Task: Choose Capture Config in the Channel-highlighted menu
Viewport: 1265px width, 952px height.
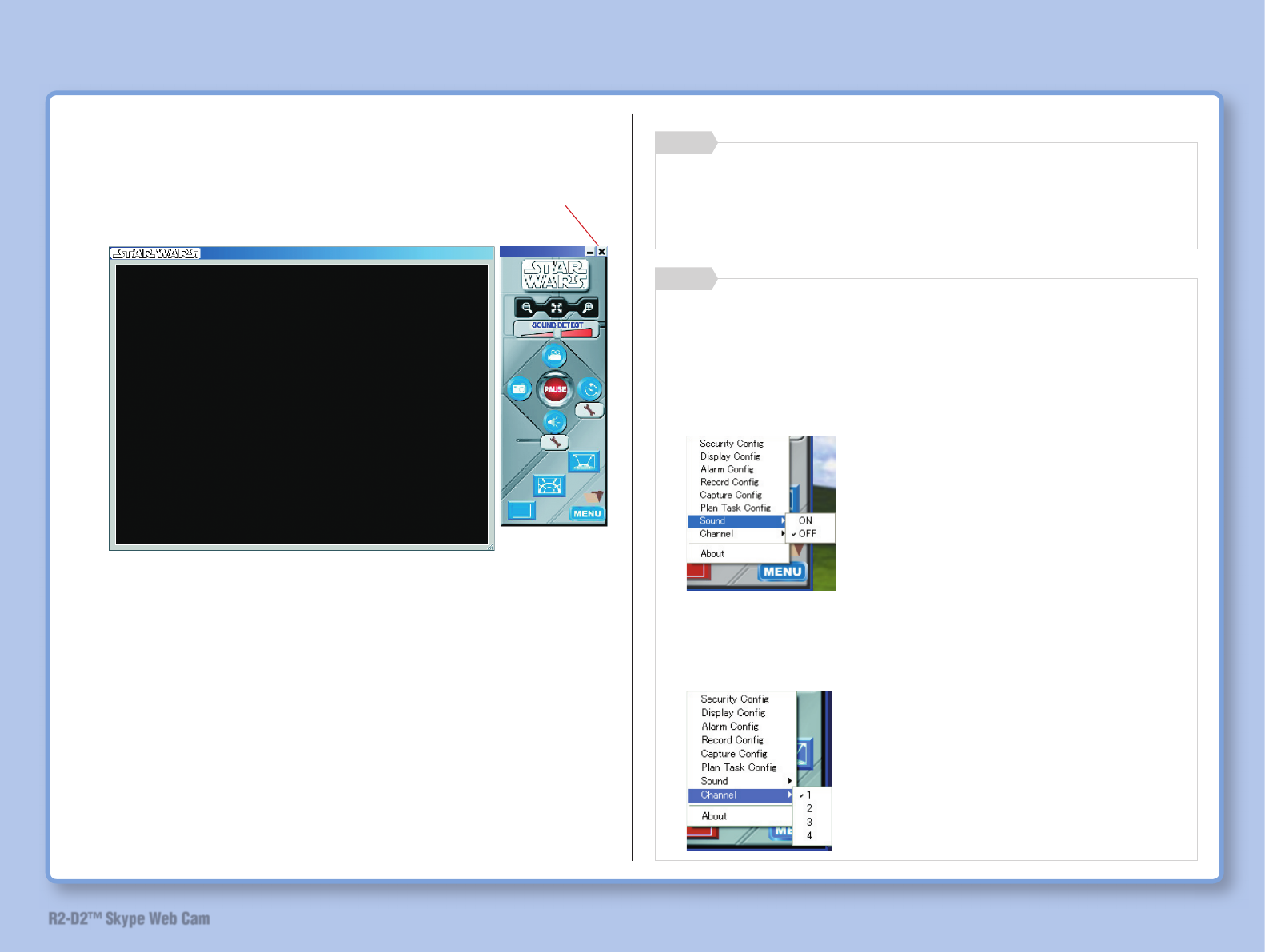Action: (x=734, y=754)
